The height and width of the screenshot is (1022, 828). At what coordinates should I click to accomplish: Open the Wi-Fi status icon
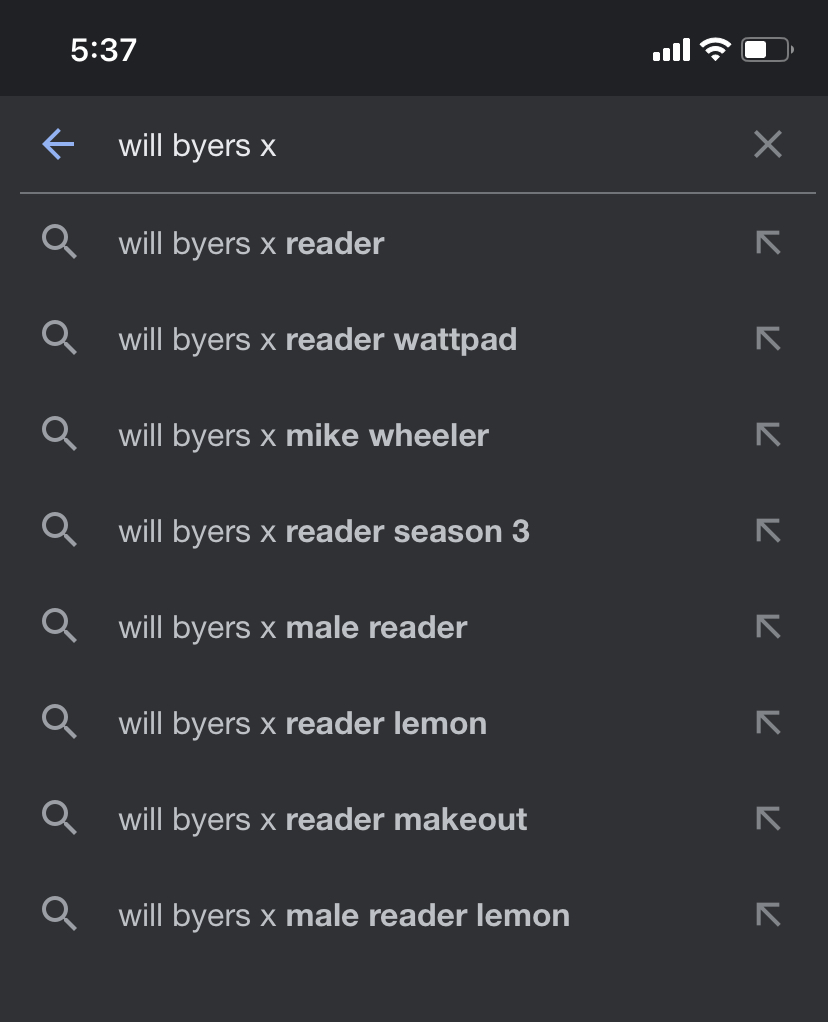click(x=715, y=49)
